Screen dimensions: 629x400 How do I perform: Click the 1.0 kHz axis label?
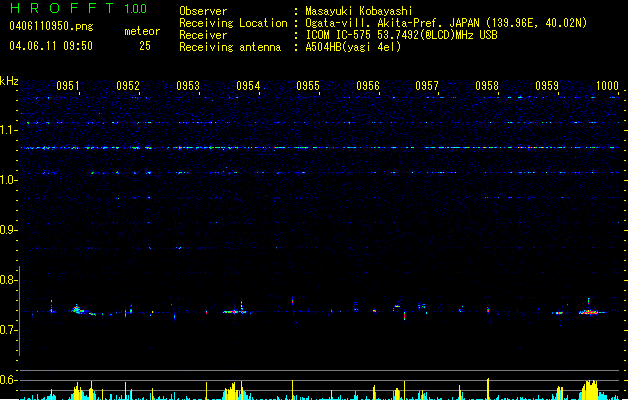8,180
